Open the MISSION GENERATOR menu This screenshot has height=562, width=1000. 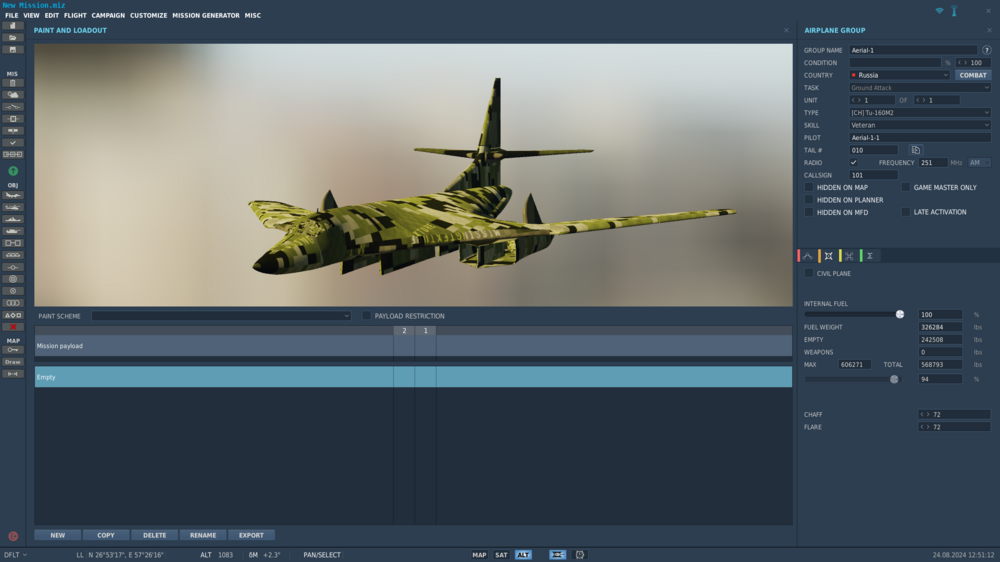tap(206, 15)
